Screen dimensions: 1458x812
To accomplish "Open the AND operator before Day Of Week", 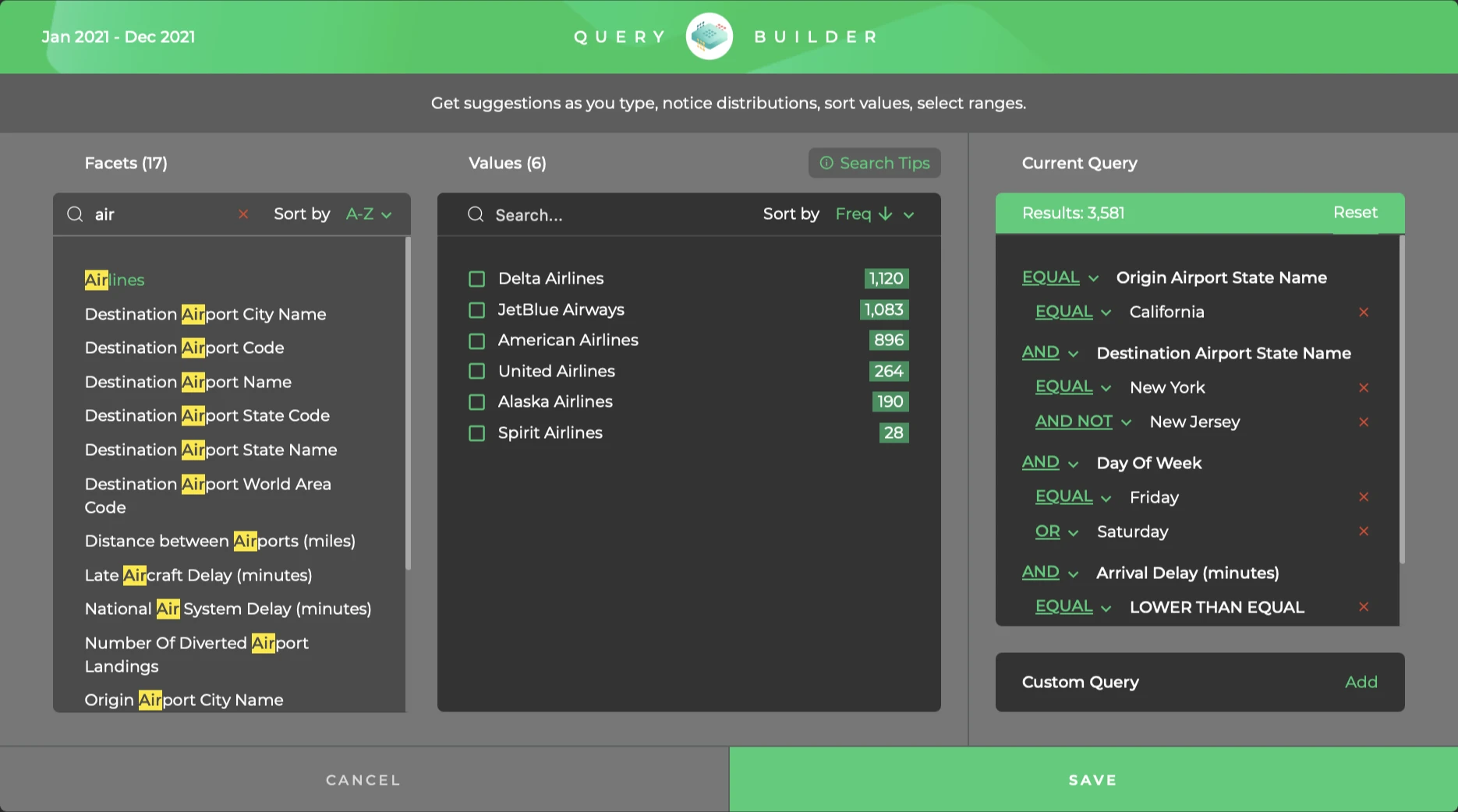I will [1050, 463].
